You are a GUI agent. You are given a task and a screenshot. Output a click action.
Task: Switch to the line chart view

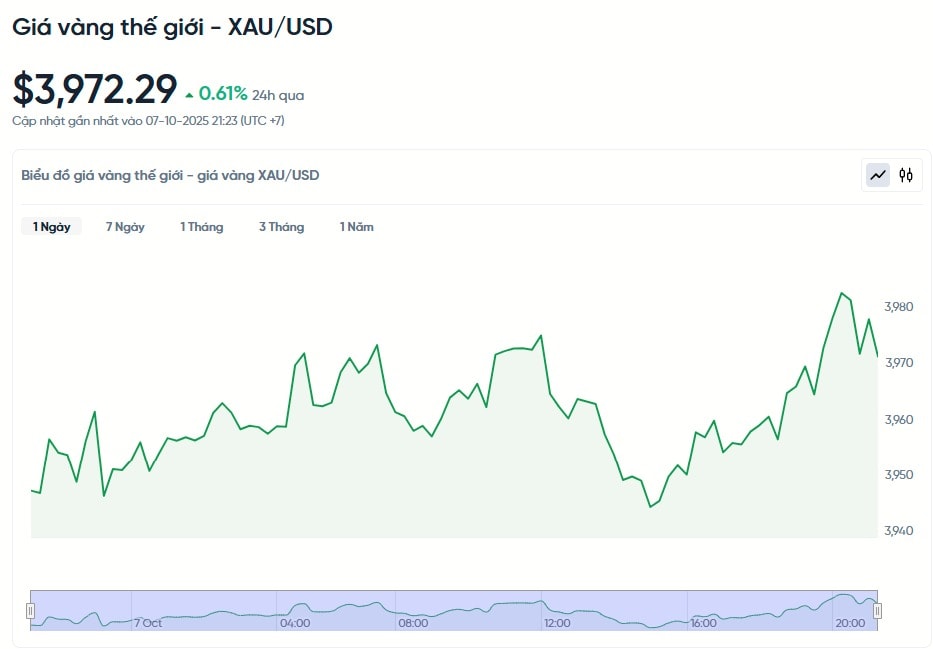[878, 175]
